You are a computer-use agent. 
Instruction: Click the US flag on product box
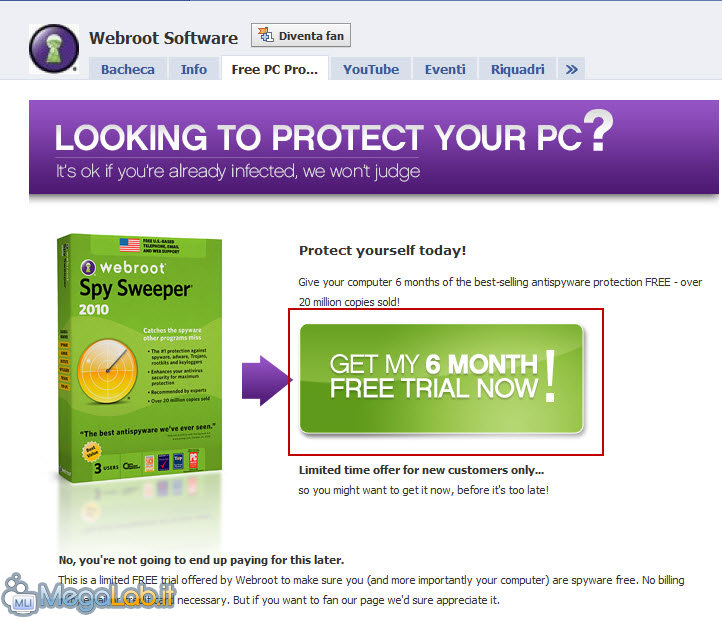129,245
